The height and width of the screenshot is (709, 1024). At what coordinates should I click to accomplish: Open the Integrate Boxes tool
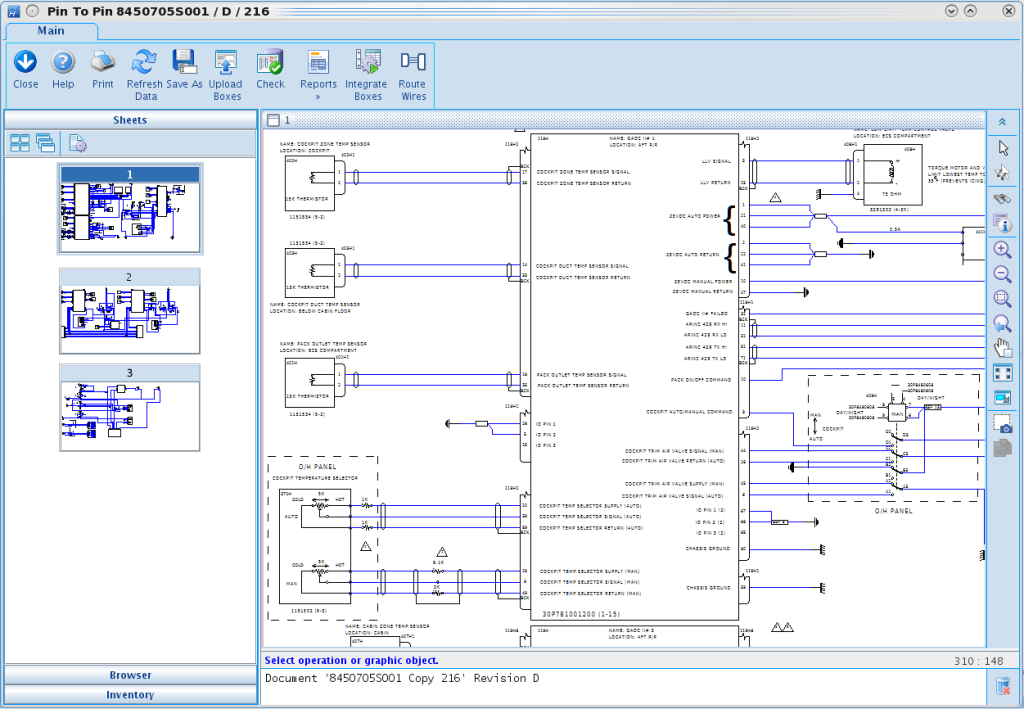coord(367,76)
